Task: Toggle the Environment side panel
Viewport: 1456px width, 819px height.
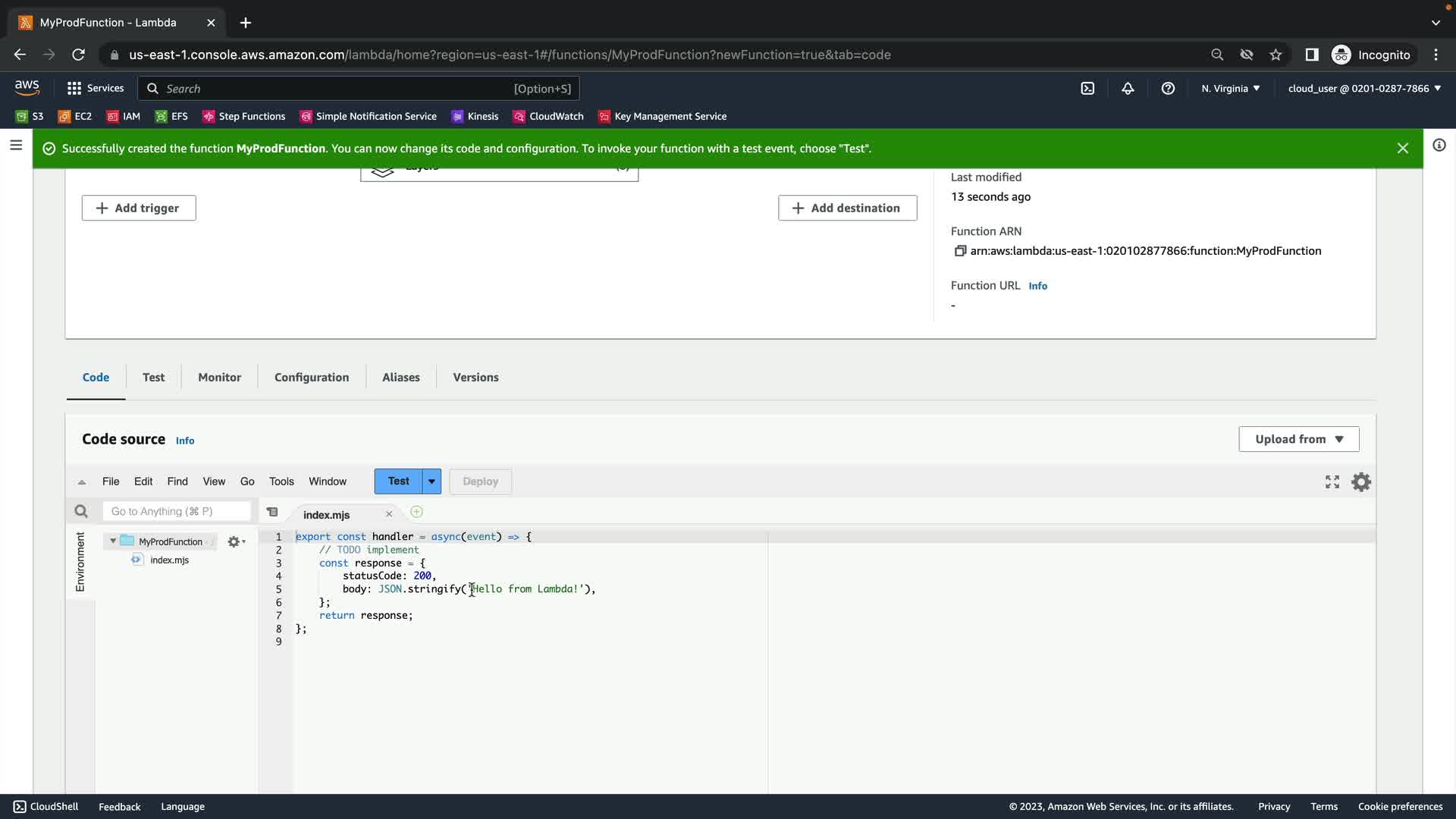Action: click(x=80, y=562)
